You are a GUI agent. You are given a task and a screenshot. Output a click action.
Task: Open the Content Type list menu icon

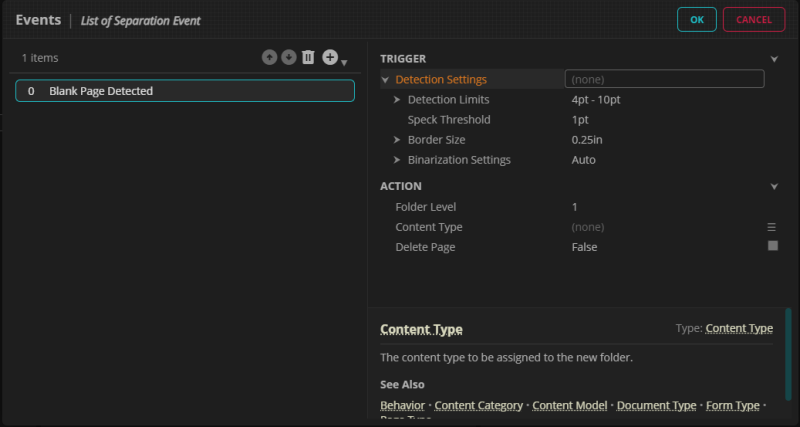tap(772, 227)
